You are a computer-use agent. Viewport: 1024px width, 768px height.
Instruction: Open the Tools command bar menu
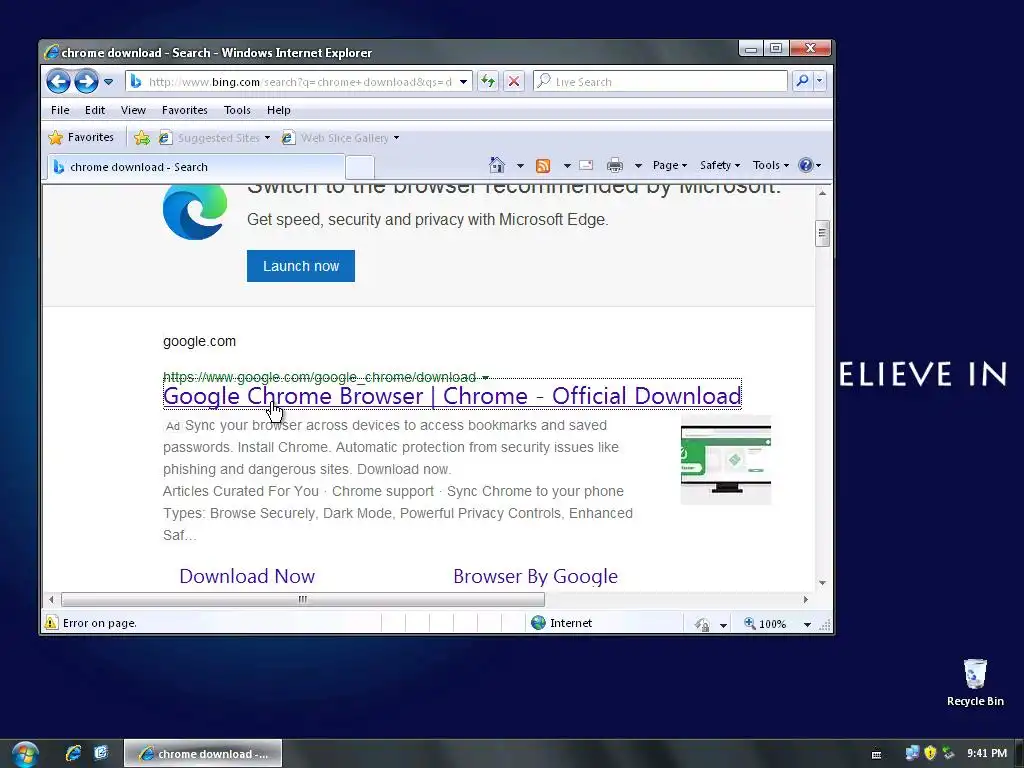point(771,165)
